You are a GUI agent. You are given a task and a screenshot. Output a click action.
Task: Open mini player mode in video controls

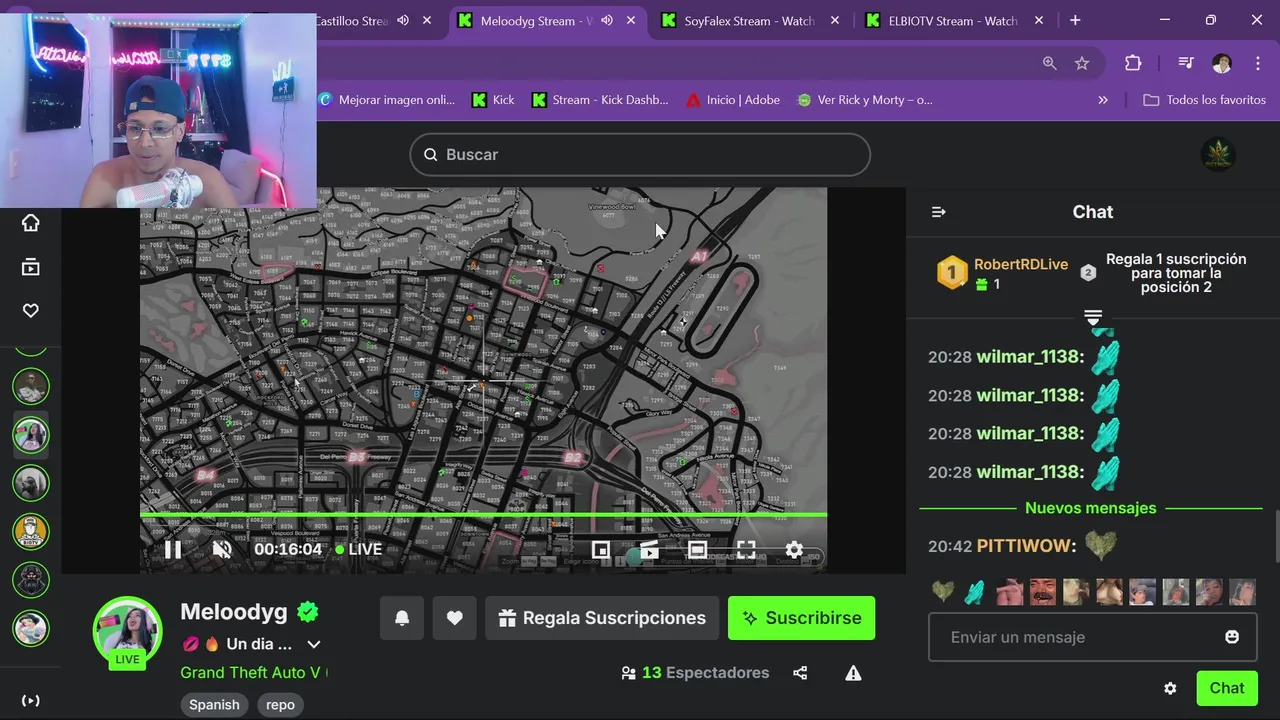point(600,549)
